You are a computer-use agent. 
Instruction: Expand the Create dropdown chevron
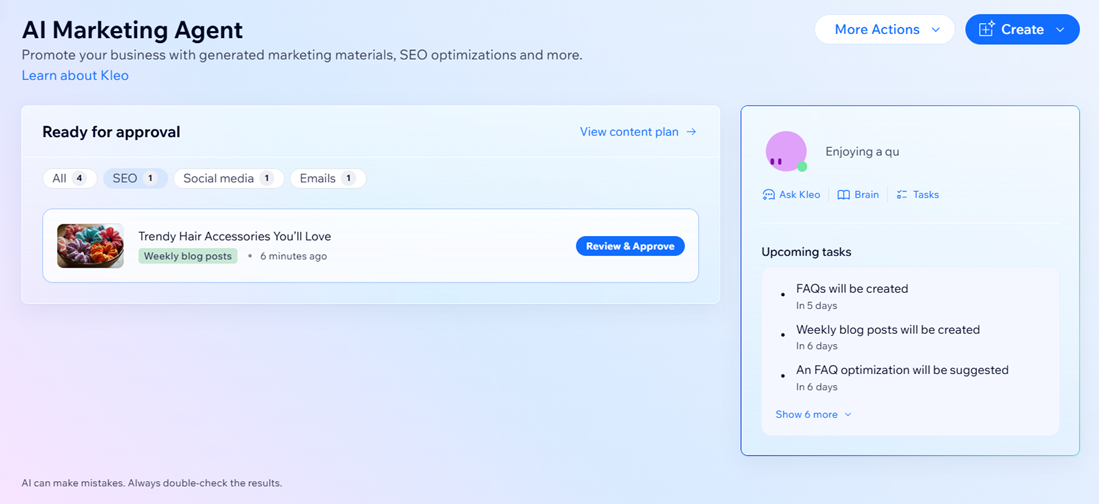click(x=1060, y=30)
